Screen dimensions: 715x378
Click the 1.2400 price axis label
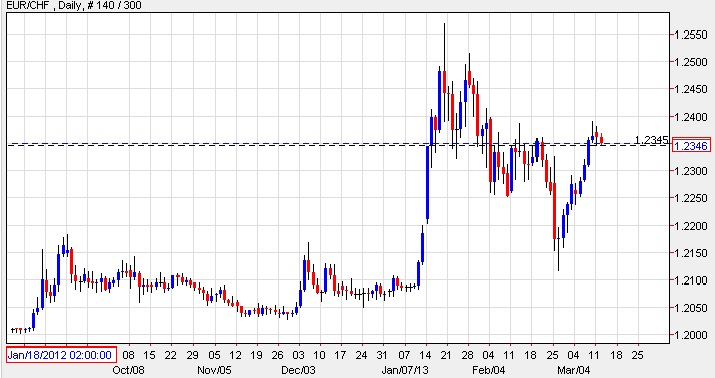(691, 117)
